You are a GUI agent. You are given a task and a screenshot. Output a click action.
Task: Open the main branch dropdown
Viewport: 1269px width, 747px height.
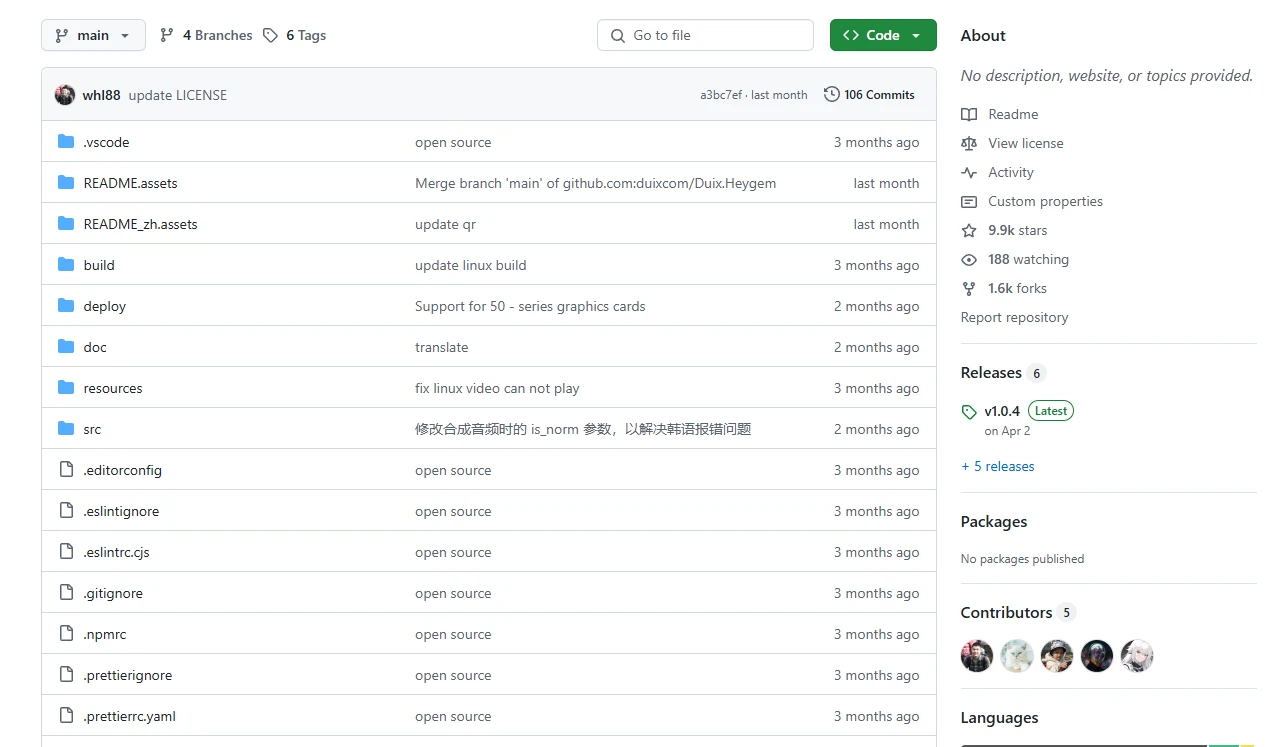[93, 35]
